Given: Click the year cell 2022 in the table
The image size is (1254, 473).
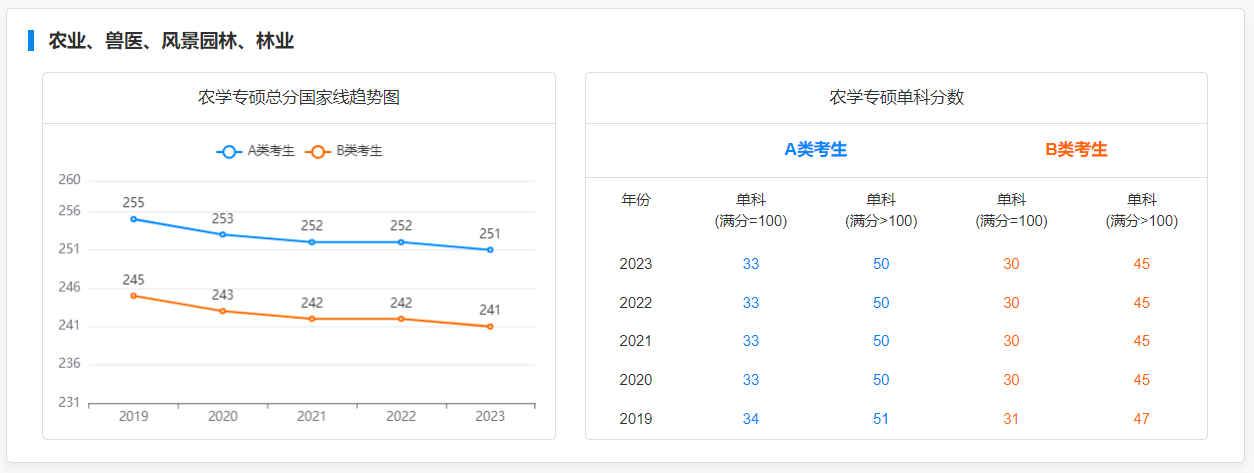Looking at the screenshot, I should click(x=636, y=303).
